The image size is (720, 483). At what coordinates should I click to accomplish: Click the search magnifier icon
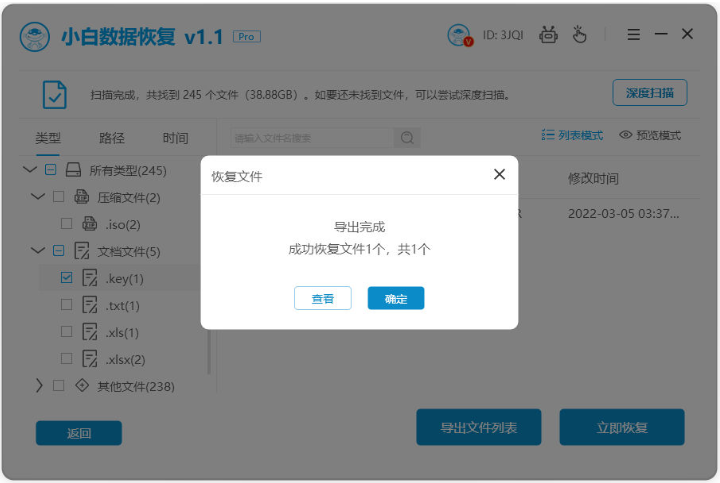(407, 137)
